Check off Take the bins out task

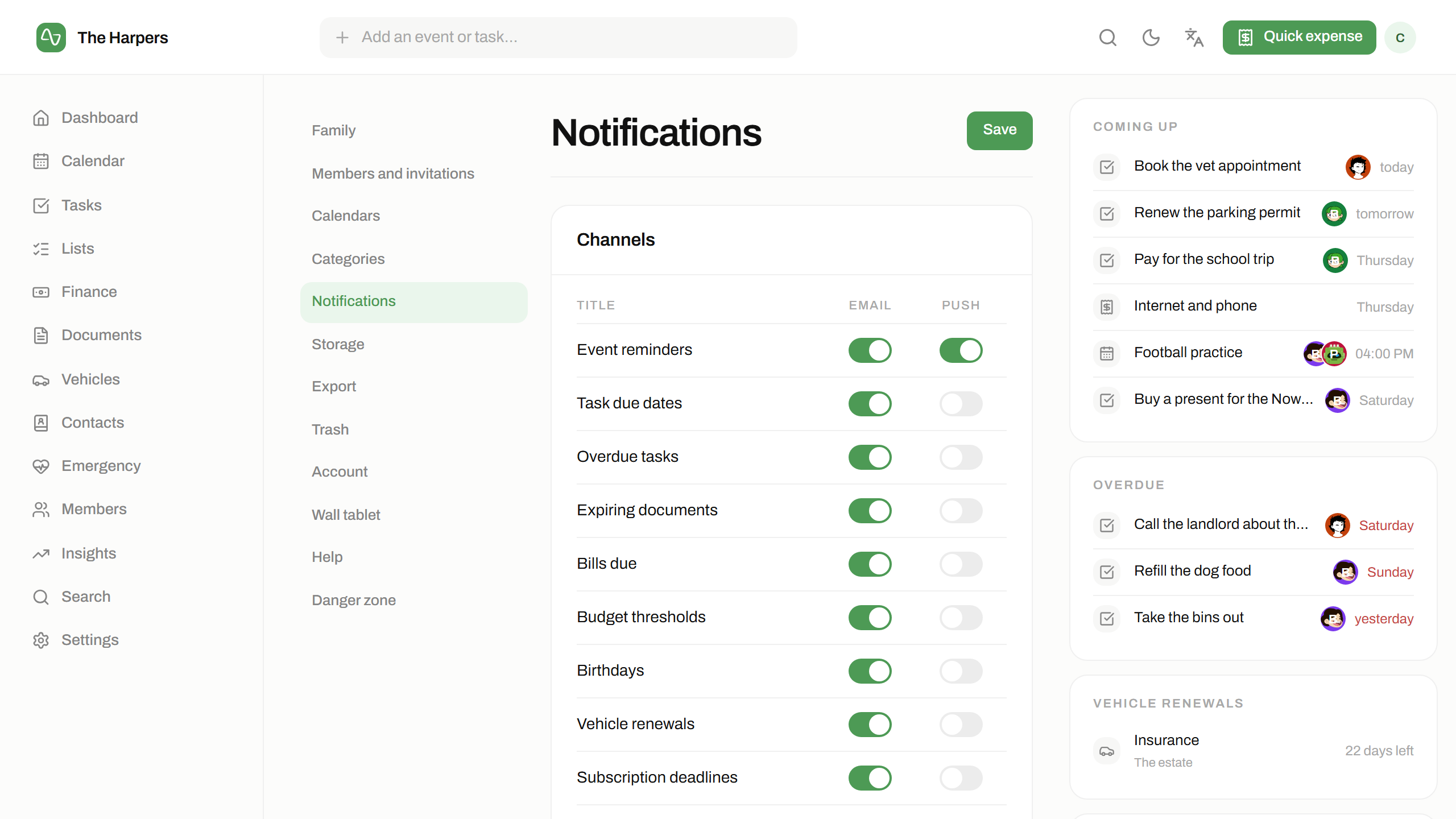(1107, 619)
